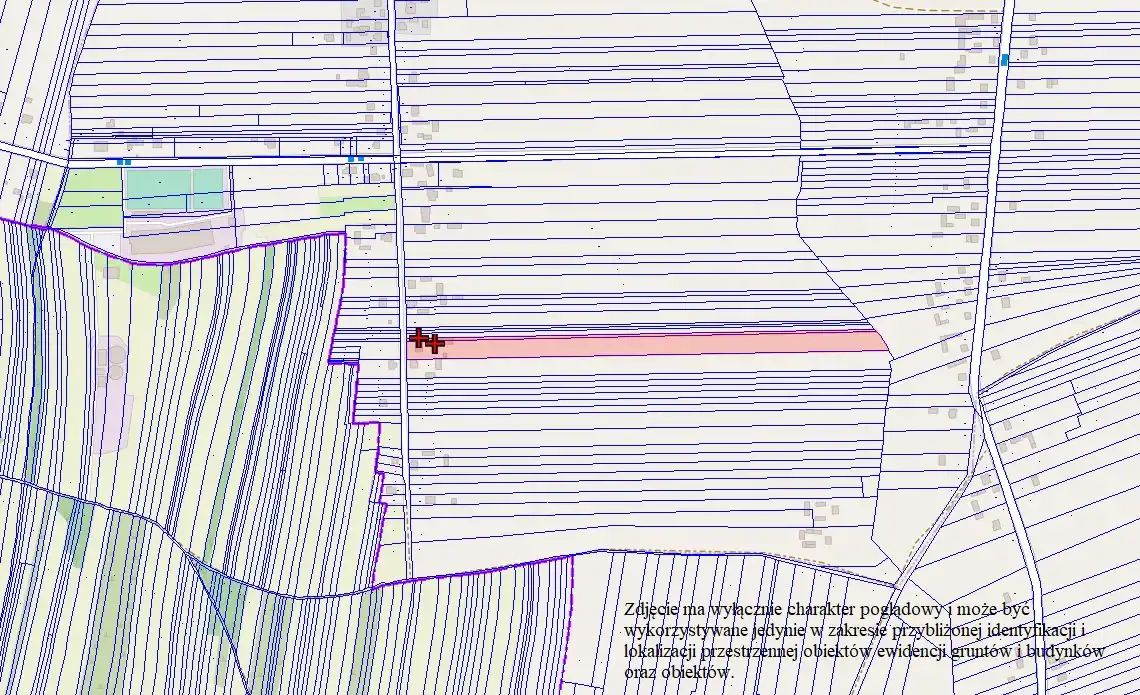Select the pink highlighted parcel

point(660,344)
